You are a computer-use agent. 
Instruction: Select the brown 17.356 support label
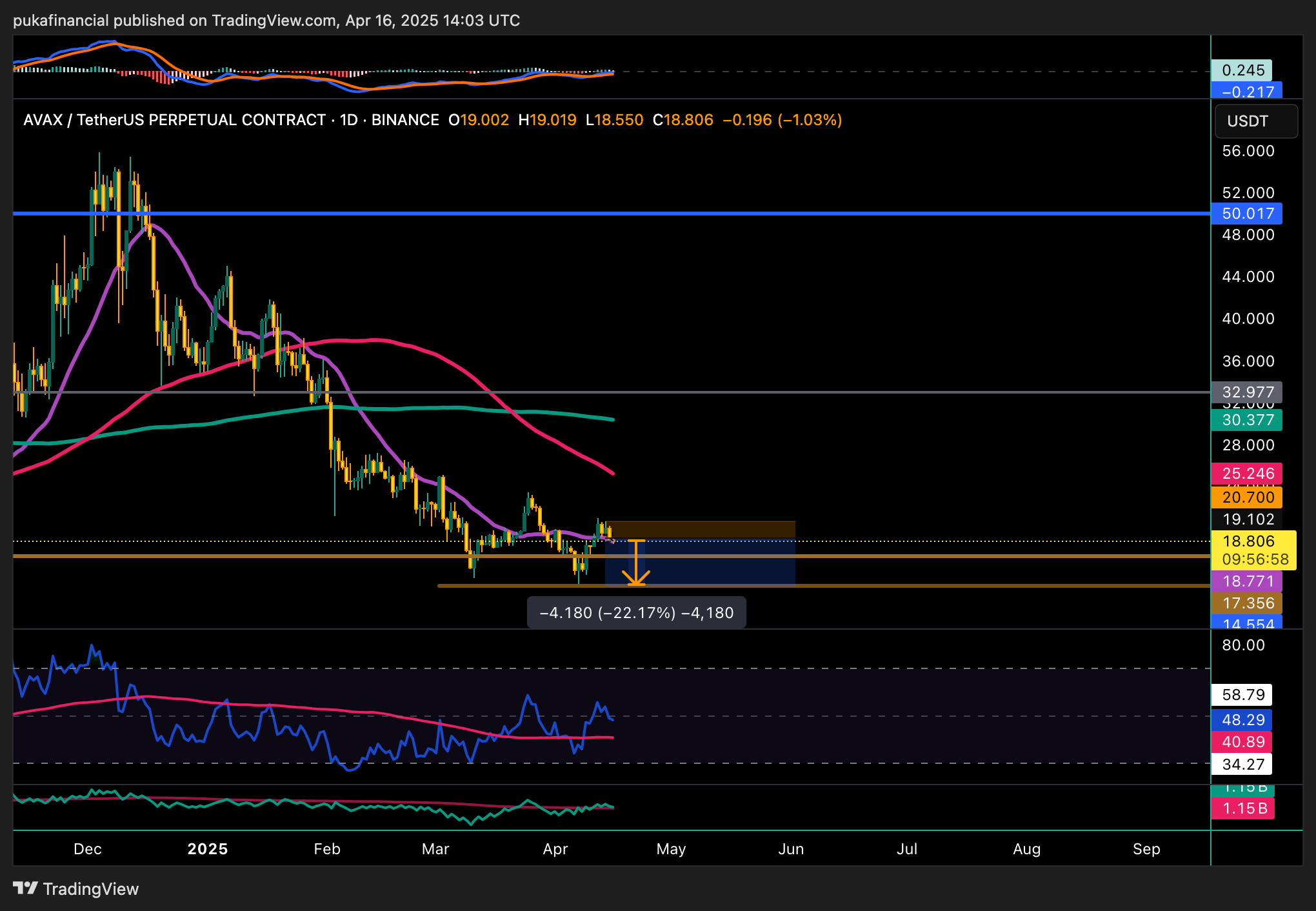point(1246,603)
